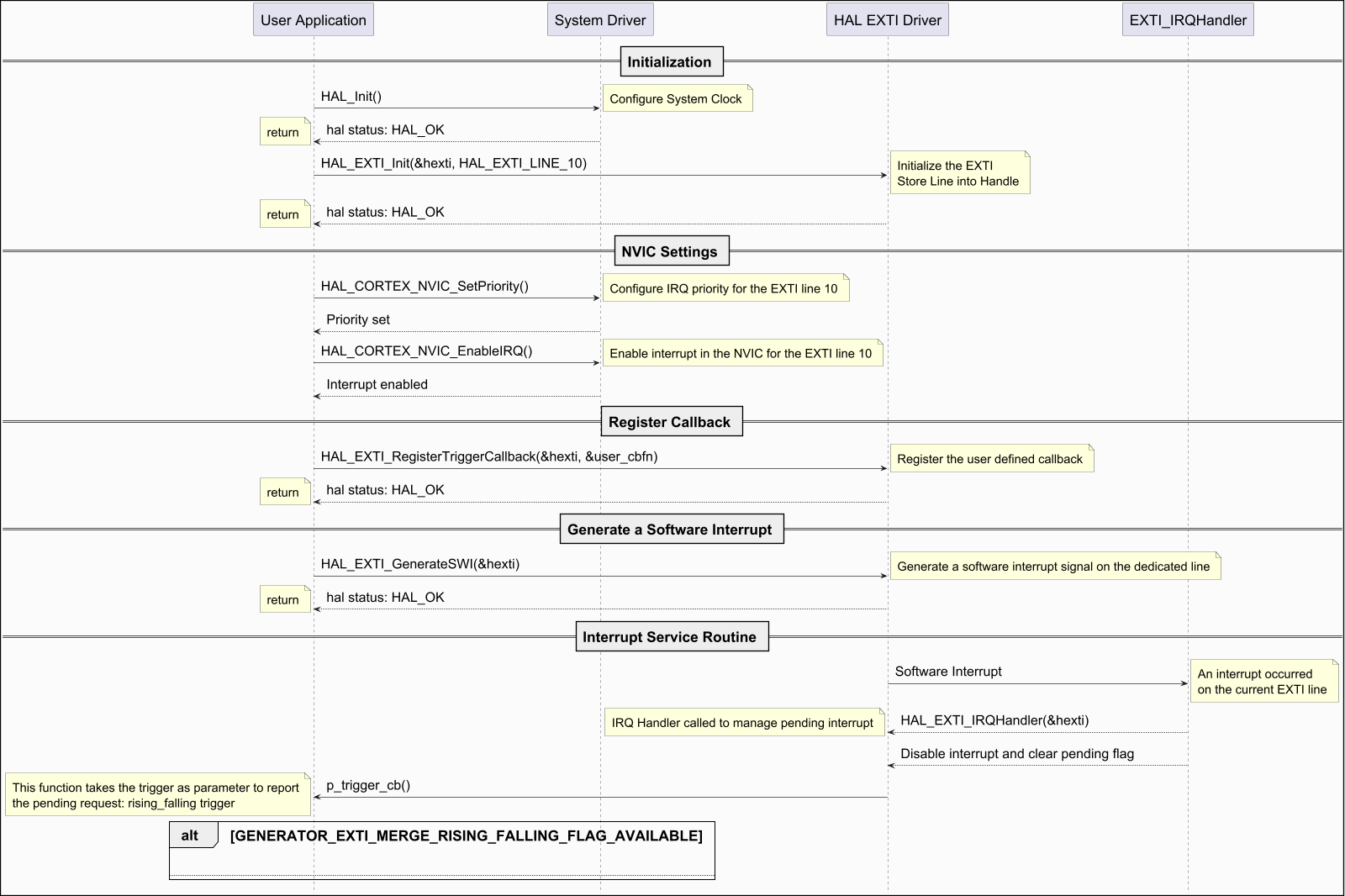Click return note in Generate Software Interrupt section
Viewport: 1345px width, 896px height.
pyautogui.click(x=285, y=600)
